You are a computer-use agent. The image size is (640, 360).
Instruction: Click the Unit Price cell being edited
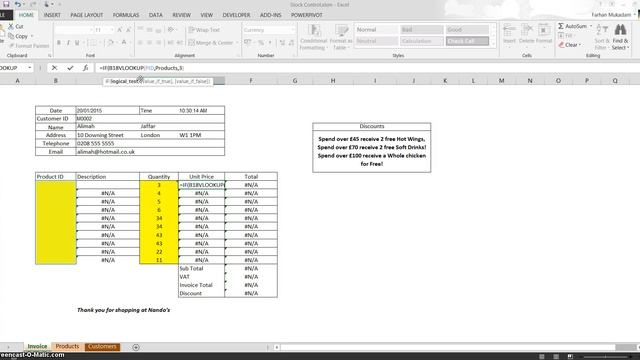point(201,185)
